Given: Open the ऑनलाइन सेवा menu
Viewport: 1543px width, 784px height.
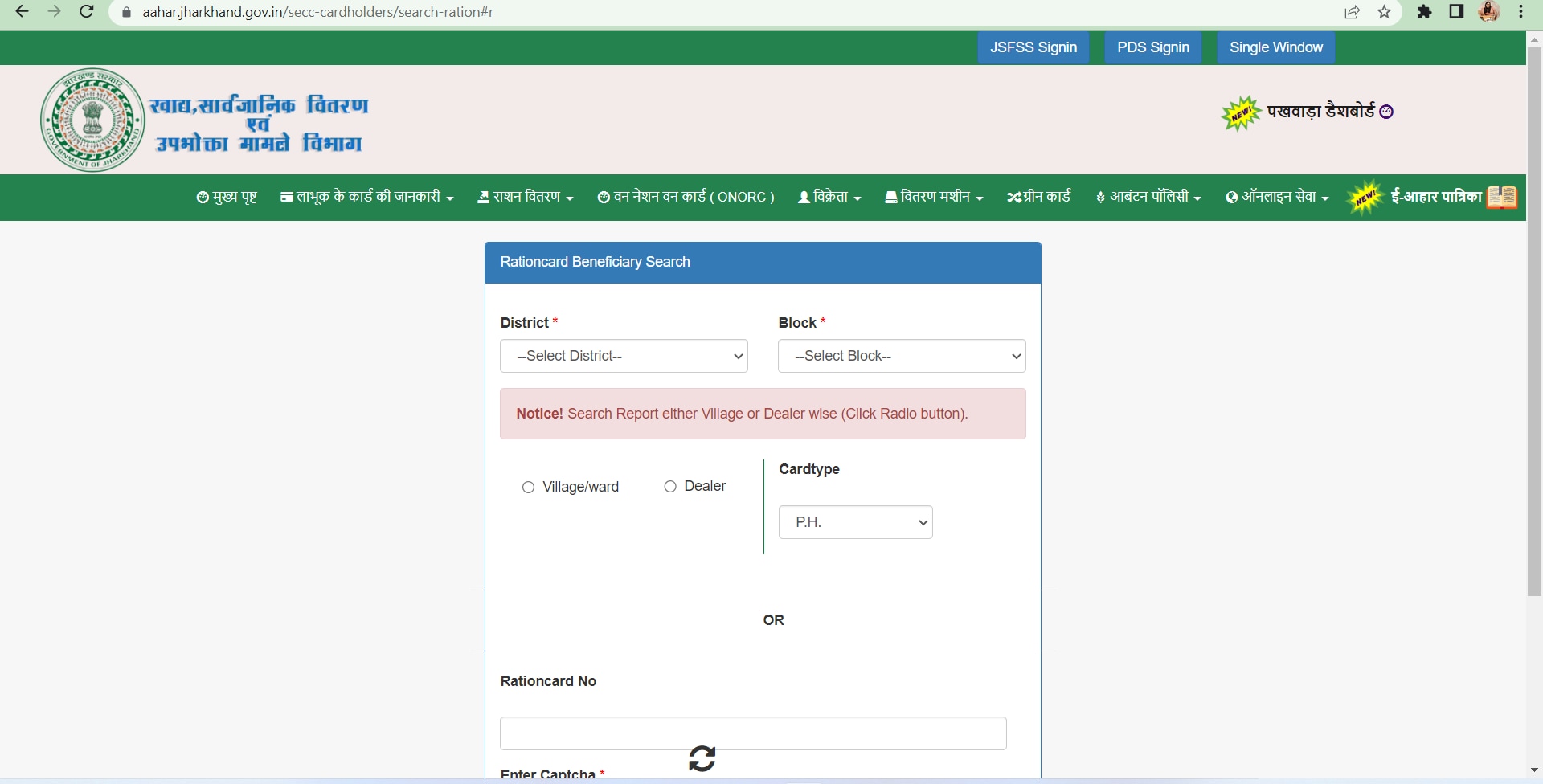Looking at the screenshot, I should pos(1277,197).
